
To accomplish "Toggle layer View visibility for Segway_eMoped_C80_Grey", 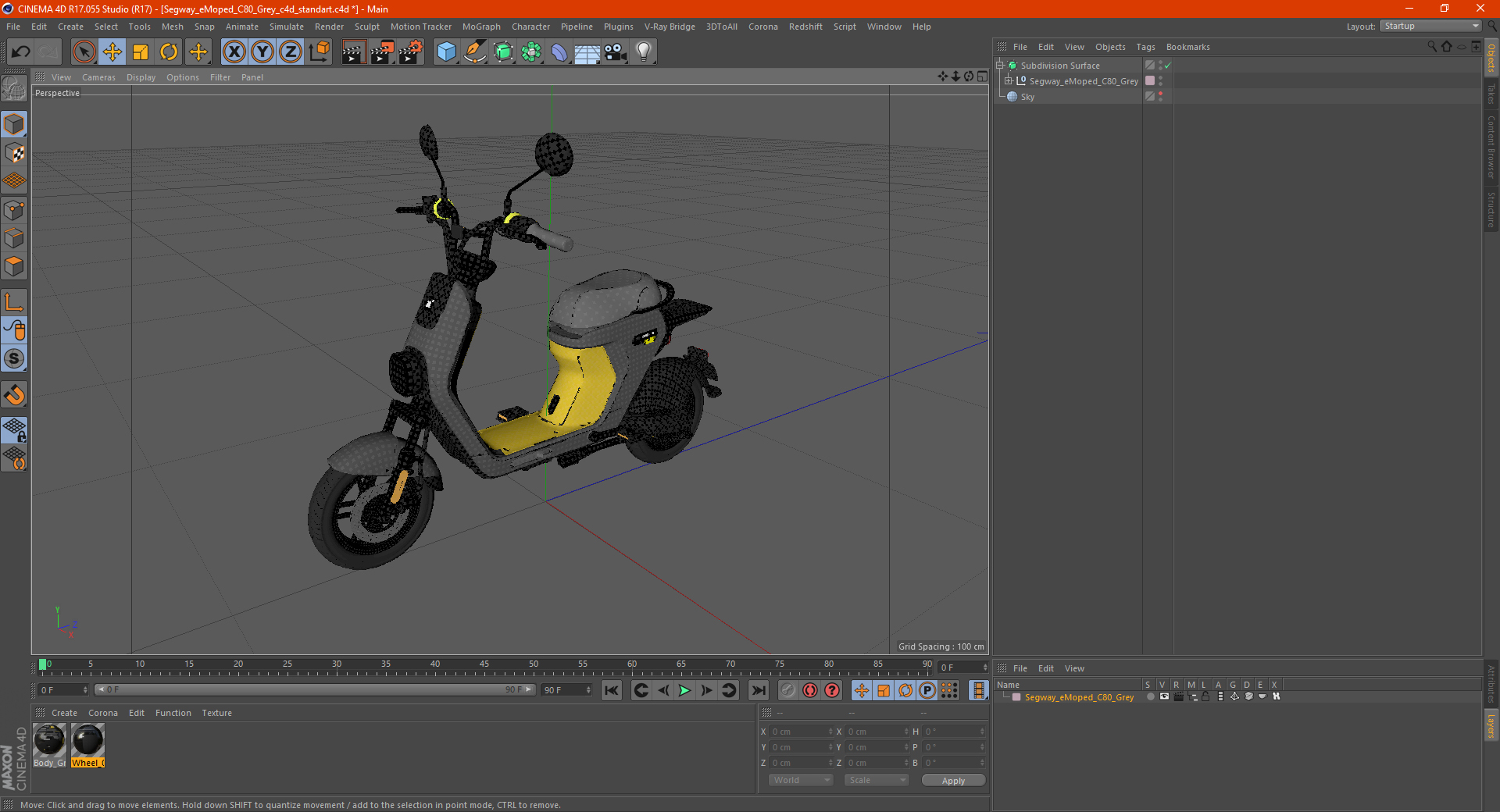I will pyautogui.click(x=1164, y=697).
